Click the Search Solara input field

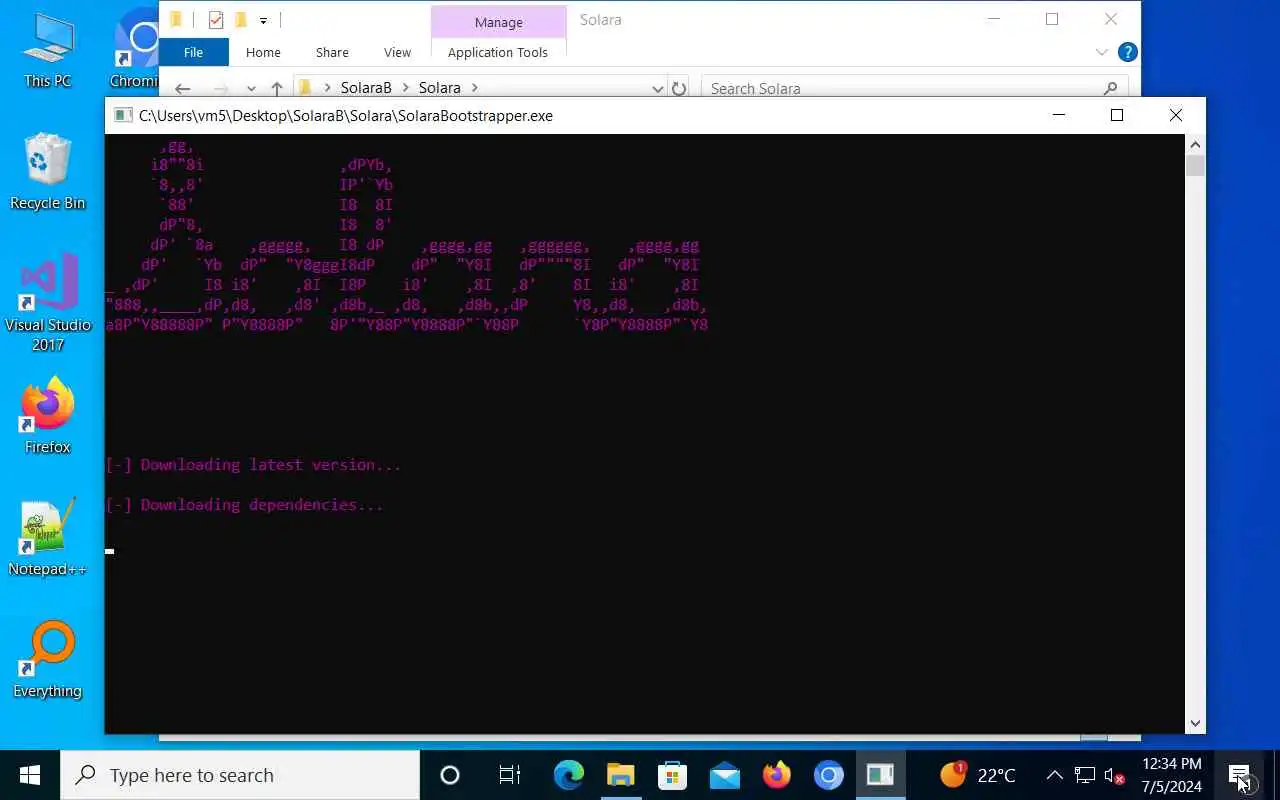pos(914,88)
